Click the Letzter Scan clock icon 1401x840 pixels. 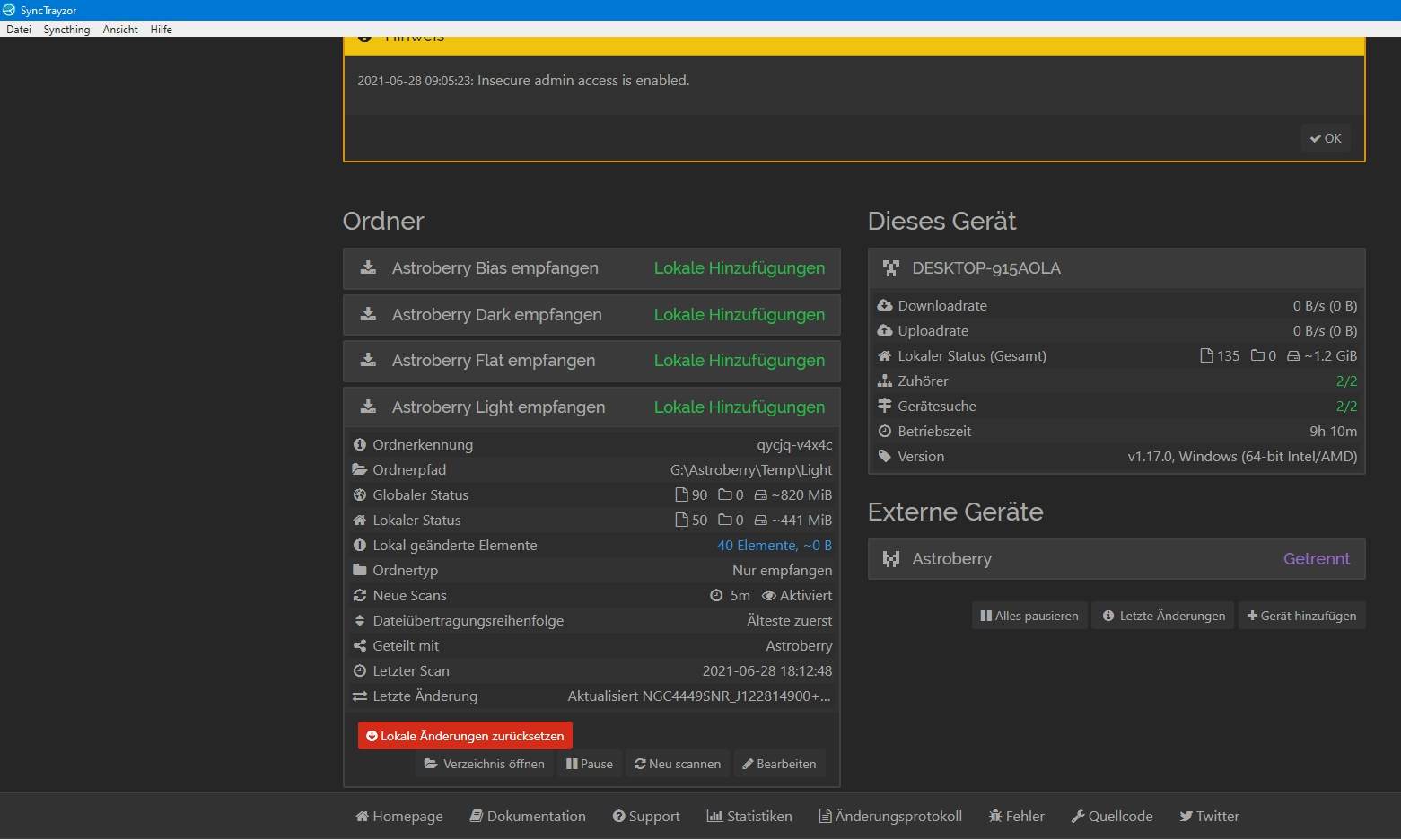[x=360, y=670]
